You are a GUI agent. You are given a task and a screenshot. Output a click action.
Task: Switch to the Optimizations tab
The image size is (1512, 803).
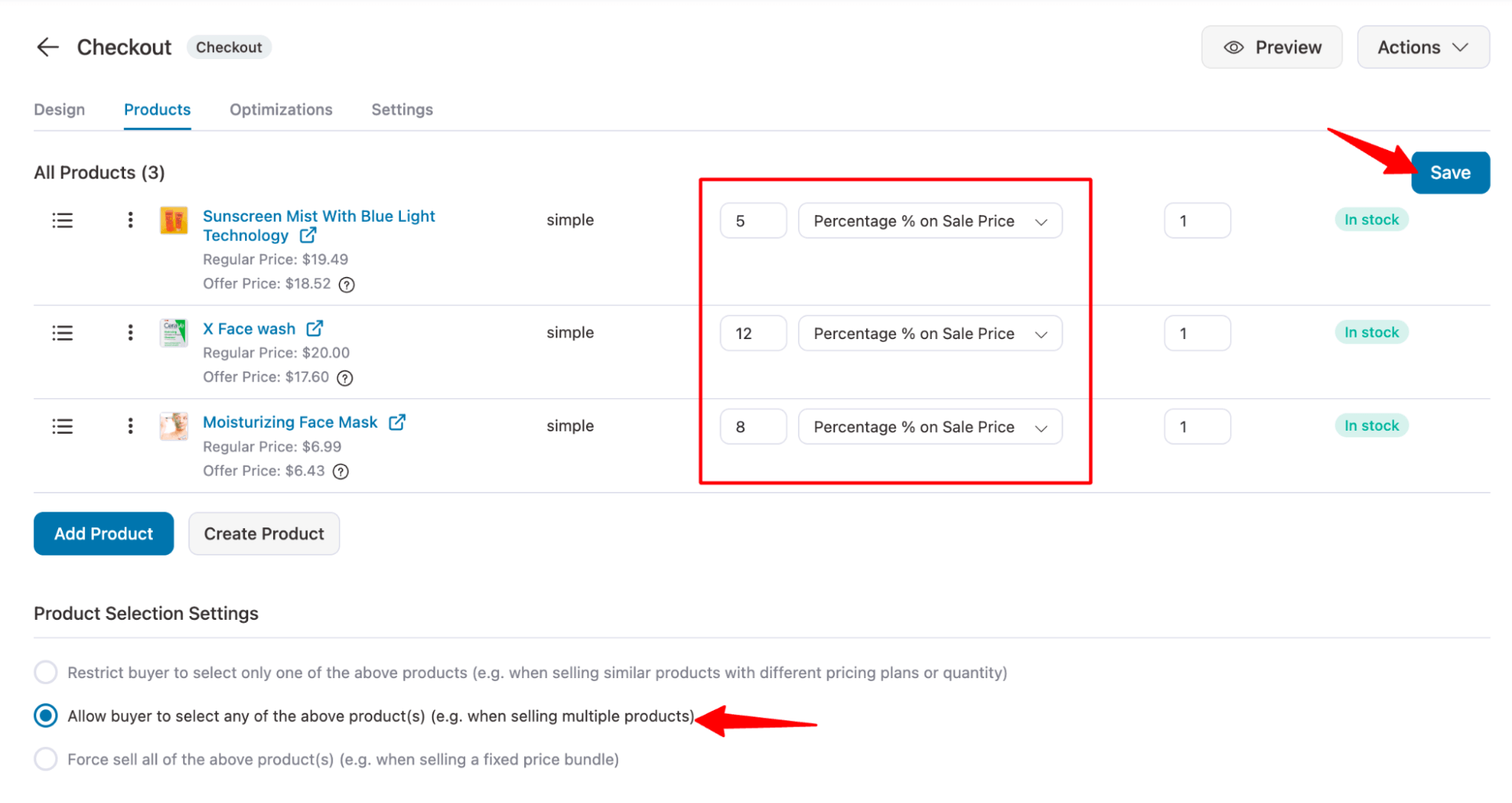pos(281,110)
